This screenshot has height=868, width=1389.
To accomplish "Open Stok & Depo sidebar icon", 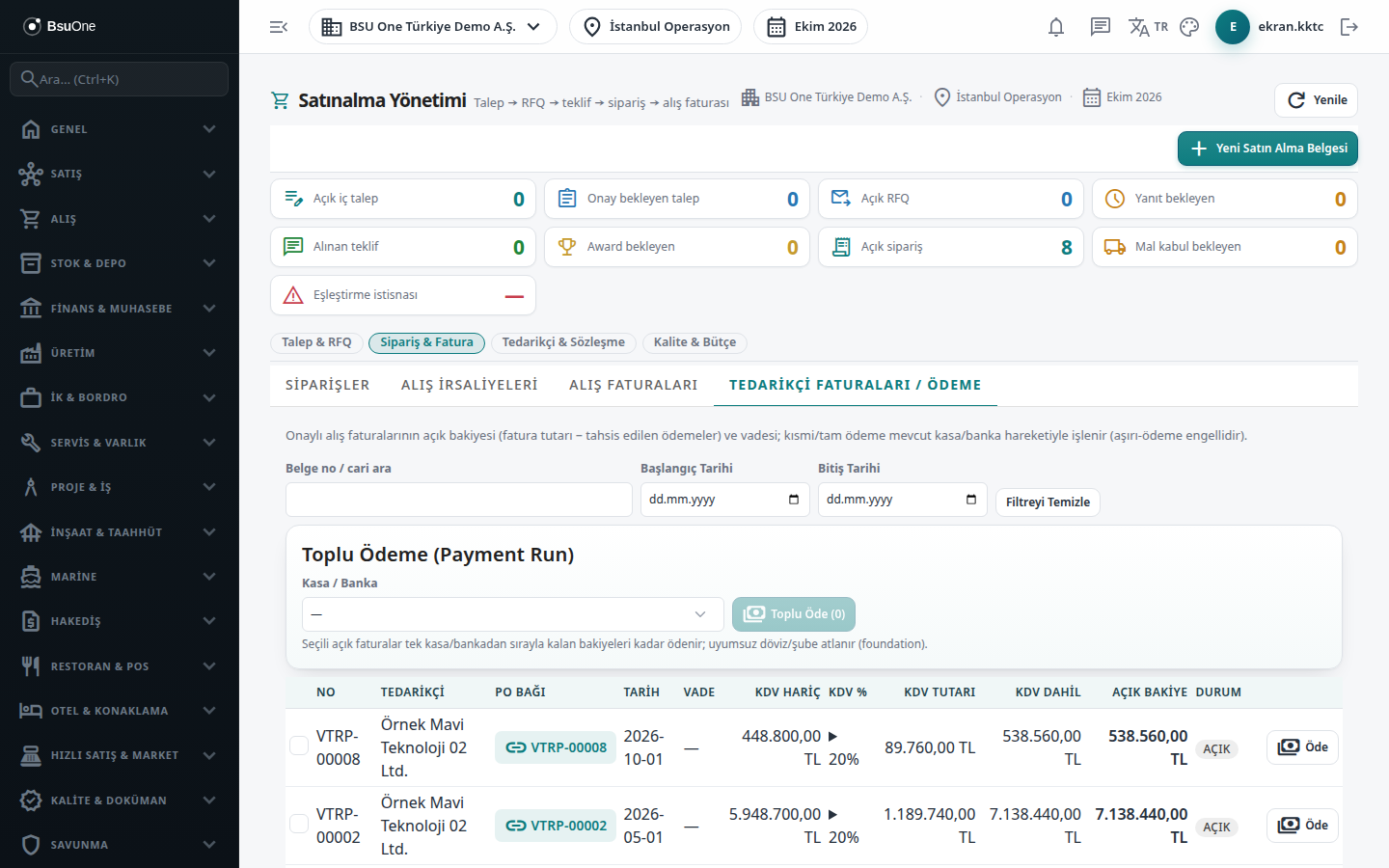I will (x=31, y=263).
